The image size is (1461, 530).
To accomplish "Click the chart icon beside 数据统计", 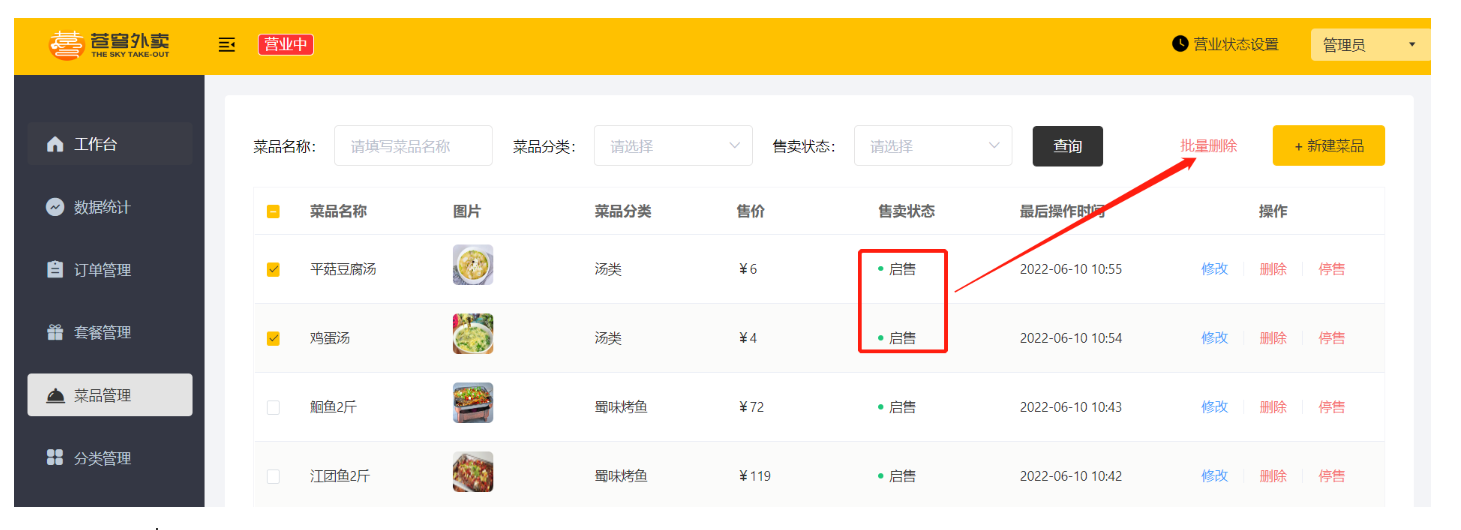I will tap(55, 207).
